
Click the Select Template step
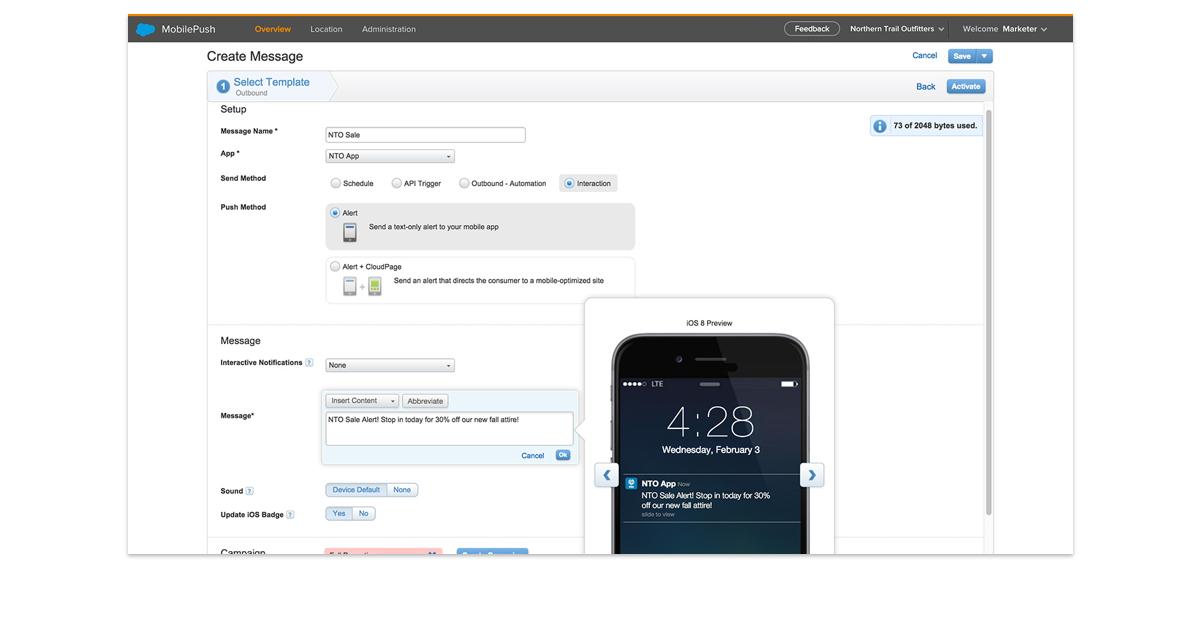coord(271,86)
